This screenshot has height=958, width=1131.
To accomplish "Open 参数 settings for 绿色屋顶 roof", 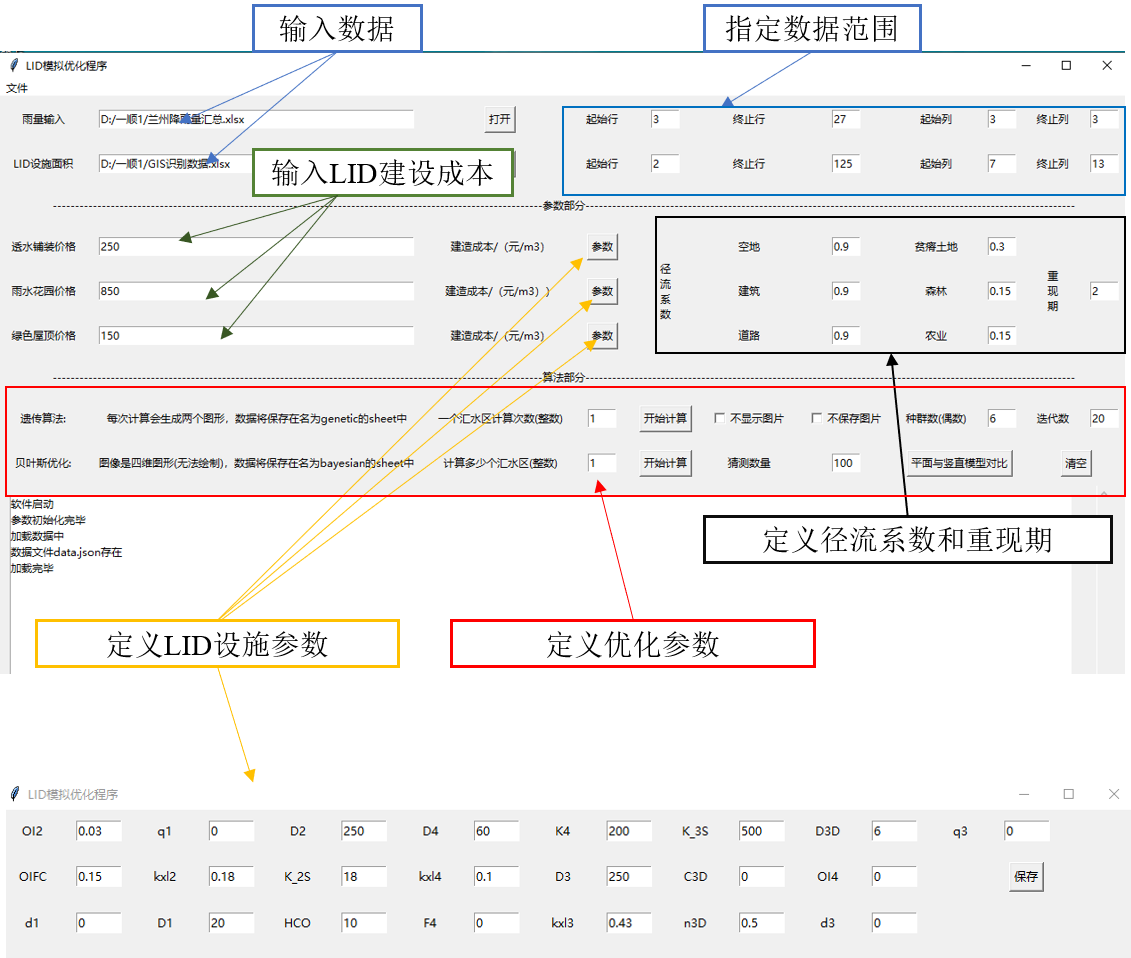I will click(602, 336).
